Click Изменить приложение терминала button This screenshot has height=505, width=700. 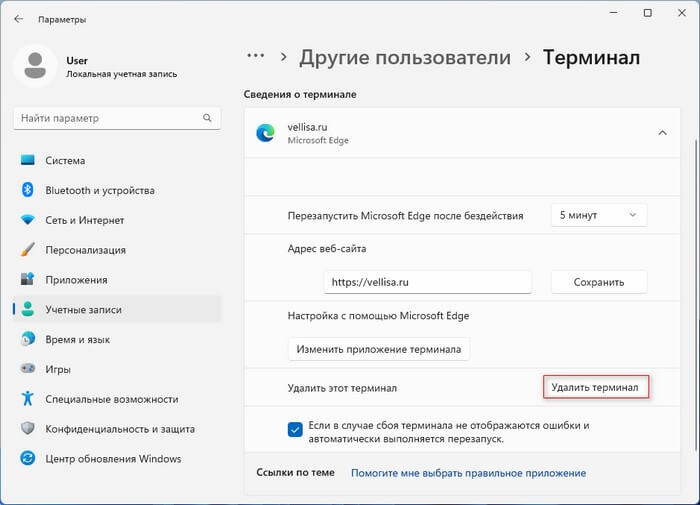pyautogui.click(x=379, y=349)
